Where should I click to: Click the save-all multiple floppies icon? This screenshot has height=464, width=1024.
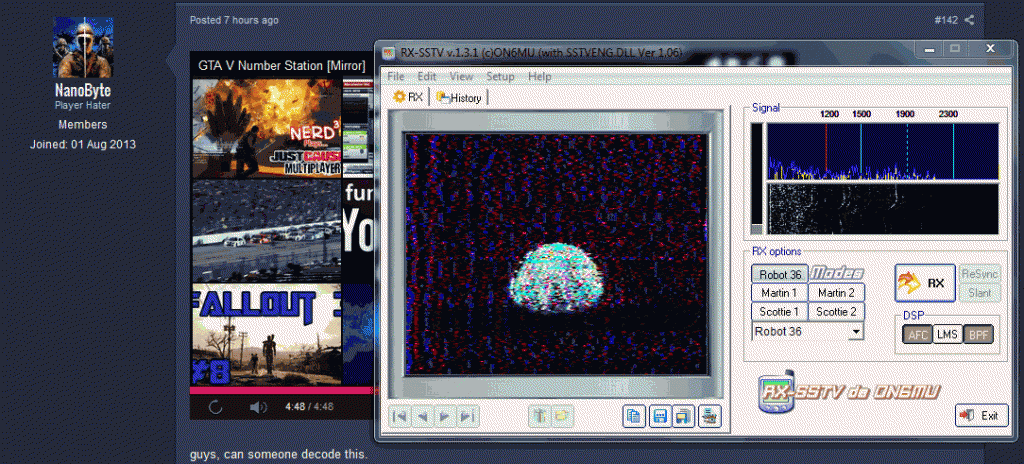coord(684,416)
